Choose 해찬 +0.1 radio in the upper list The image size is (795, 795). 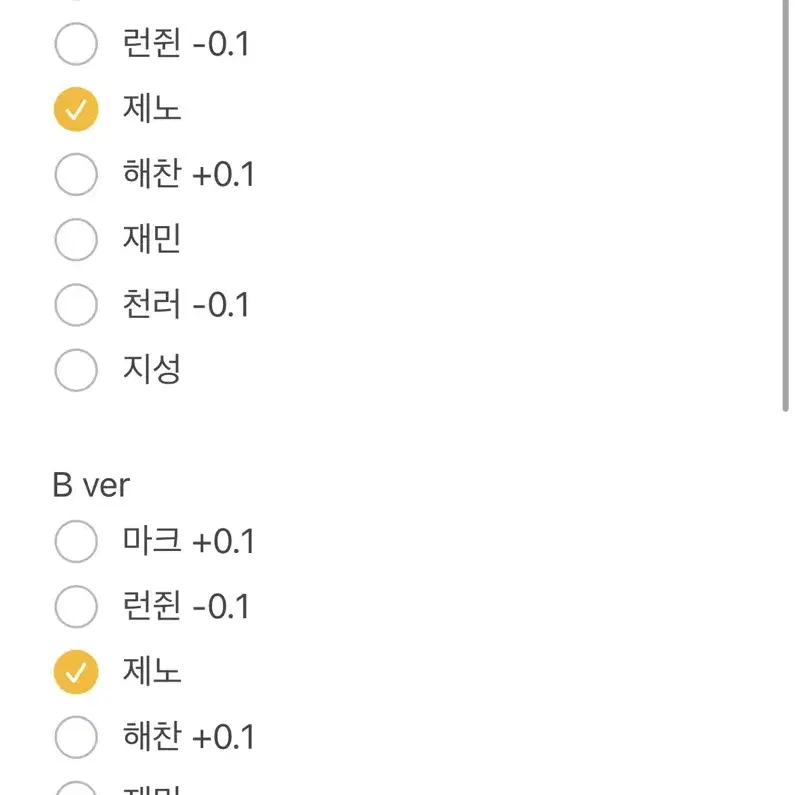pos(76,174)
